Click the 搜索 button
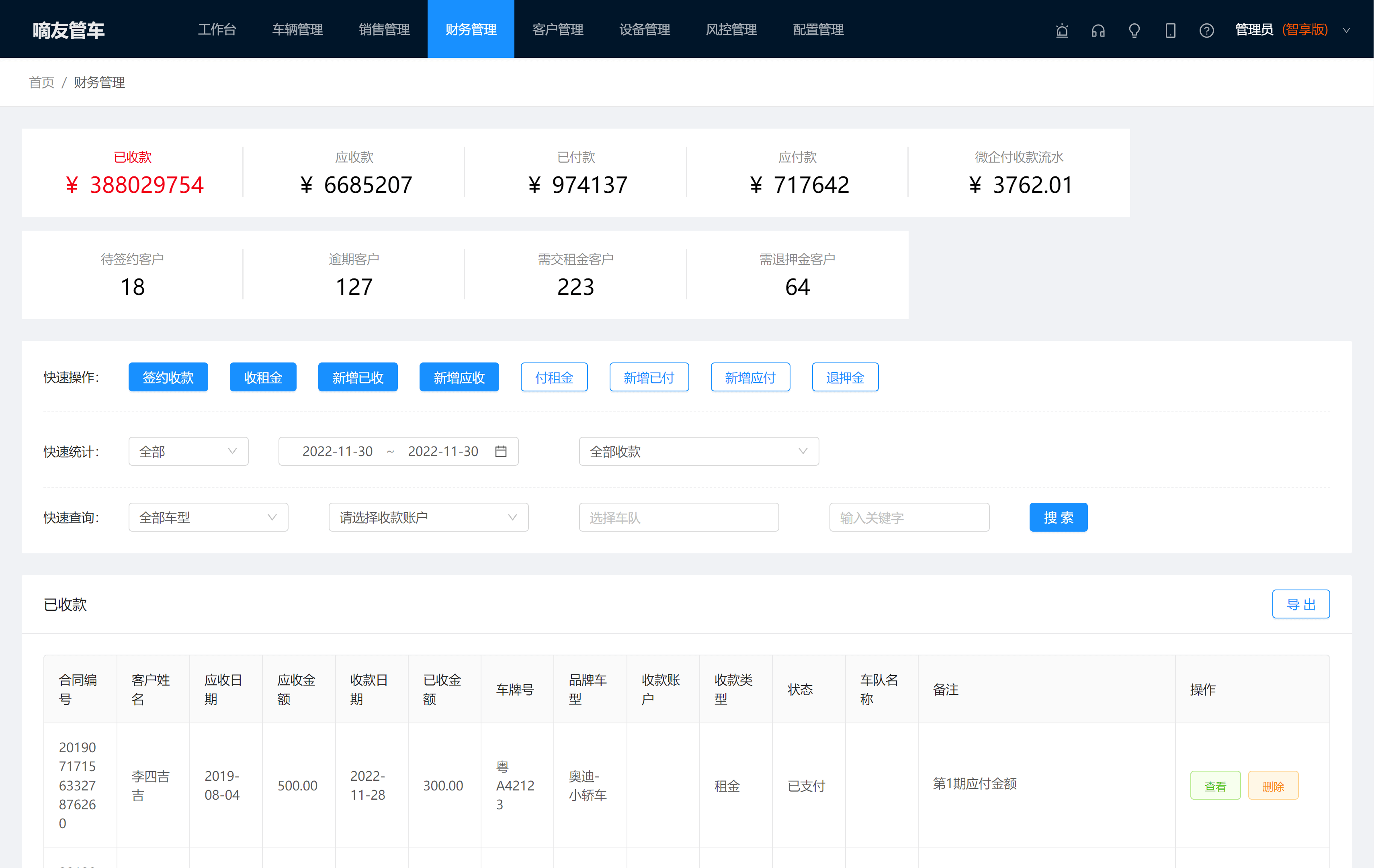Screen dimensions: 1374x868 (x=1059, y=517)
